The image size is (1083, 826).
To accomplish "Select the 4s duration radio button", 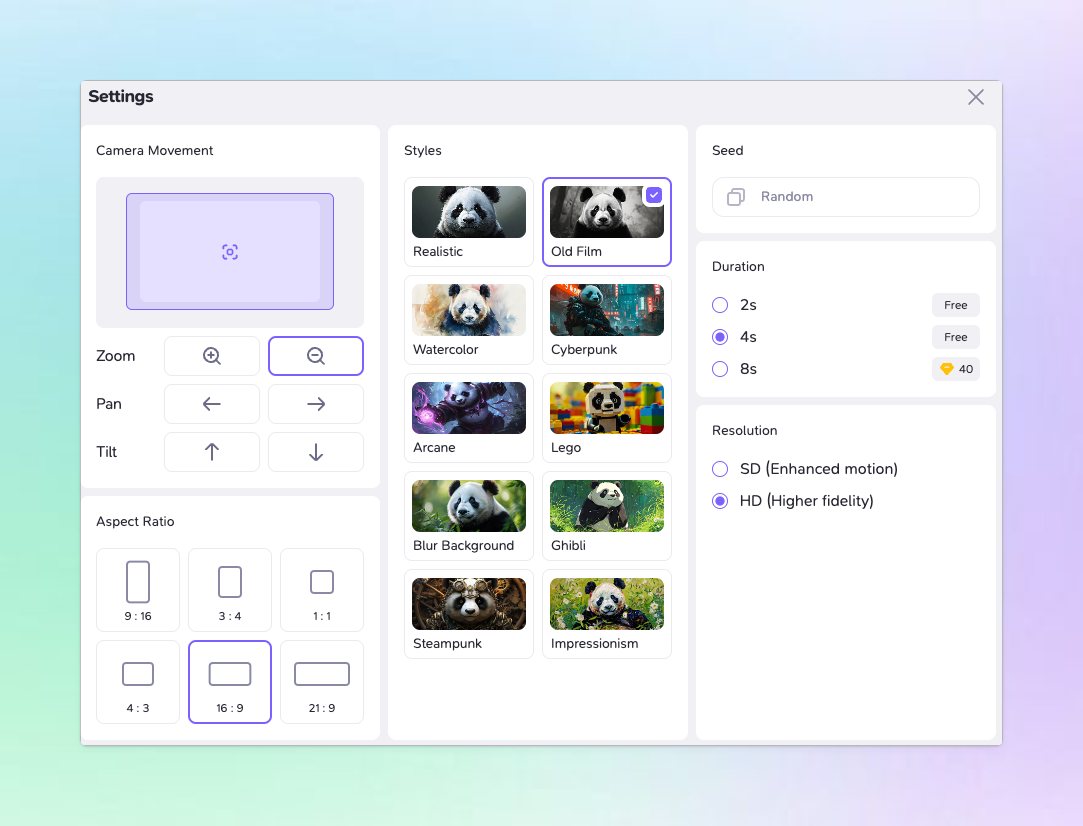I will [x=720, y=337].
